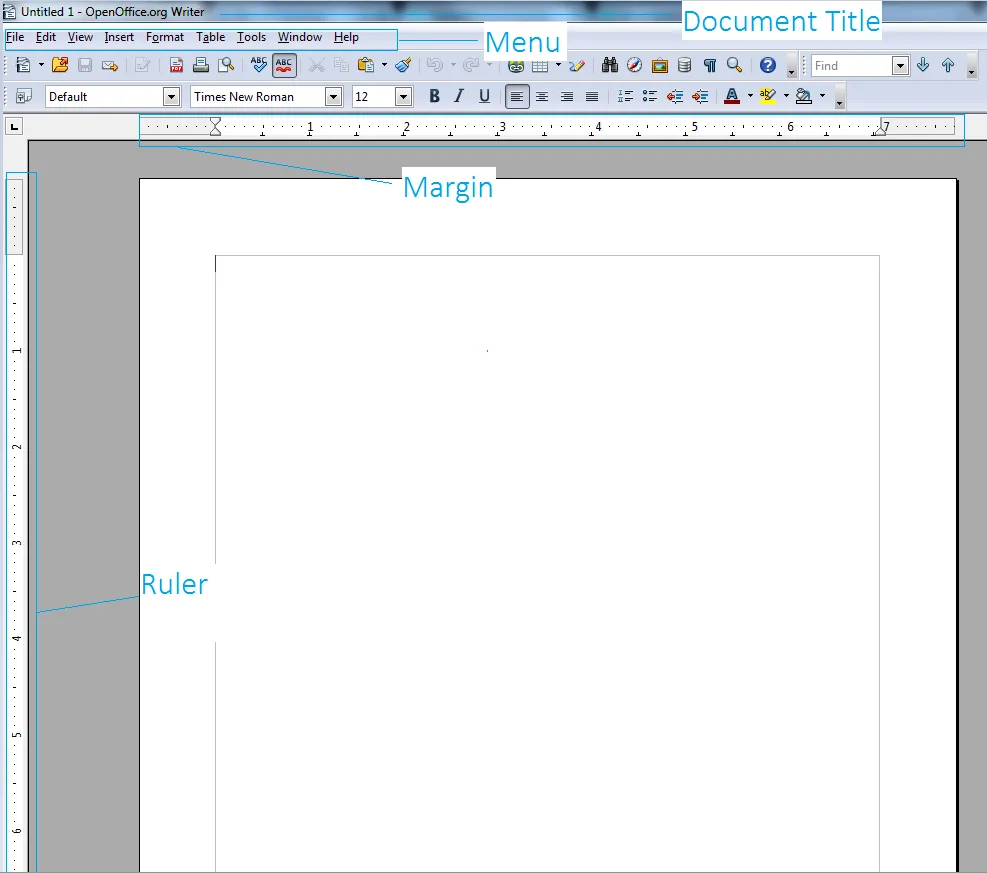
Task: Open Find & Replace binoculars icon
Action: pos(609,65)
